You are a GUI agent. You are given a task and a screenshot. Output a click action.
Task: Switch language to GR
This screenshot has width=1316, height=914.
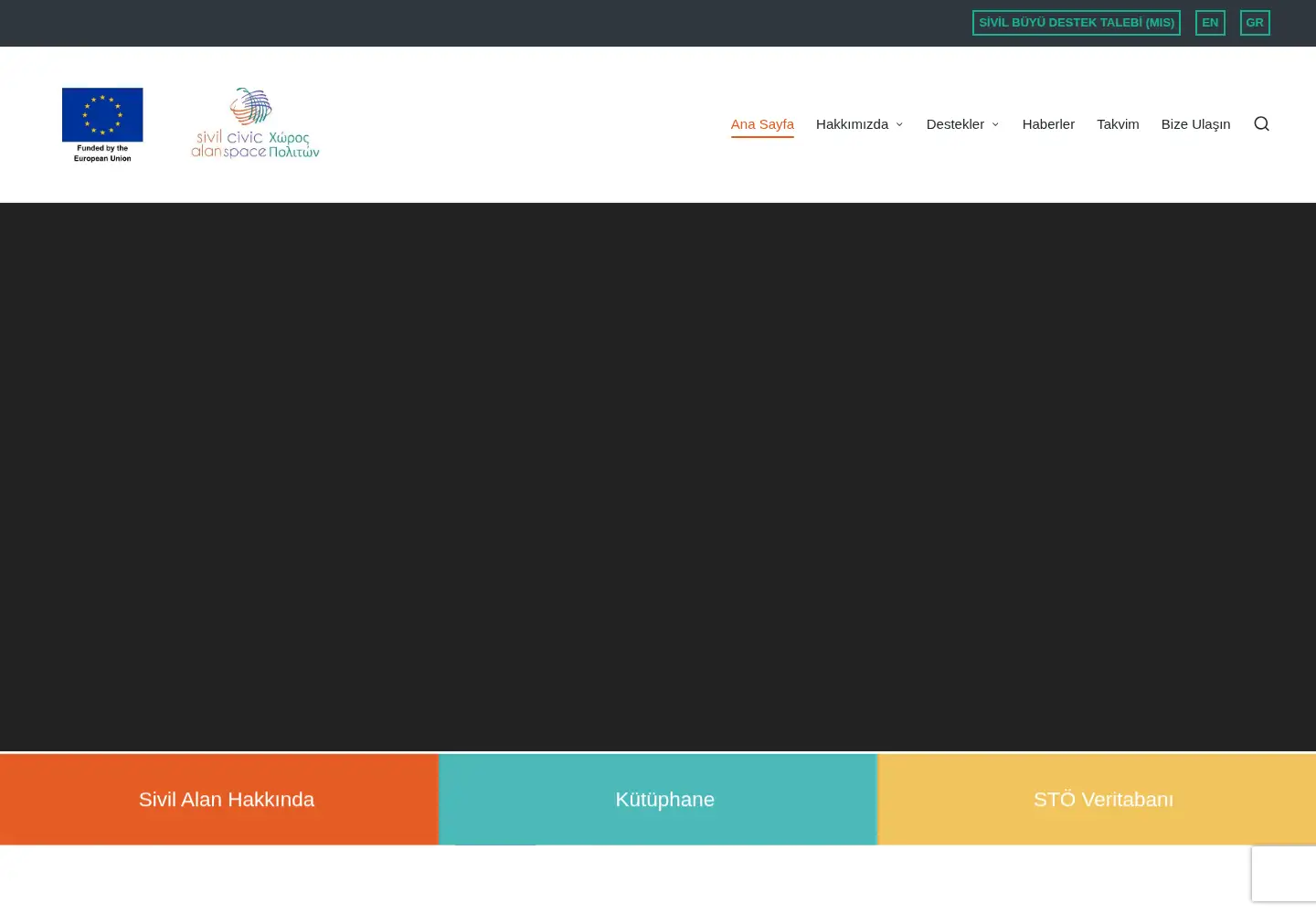[x=1255, y=23]
